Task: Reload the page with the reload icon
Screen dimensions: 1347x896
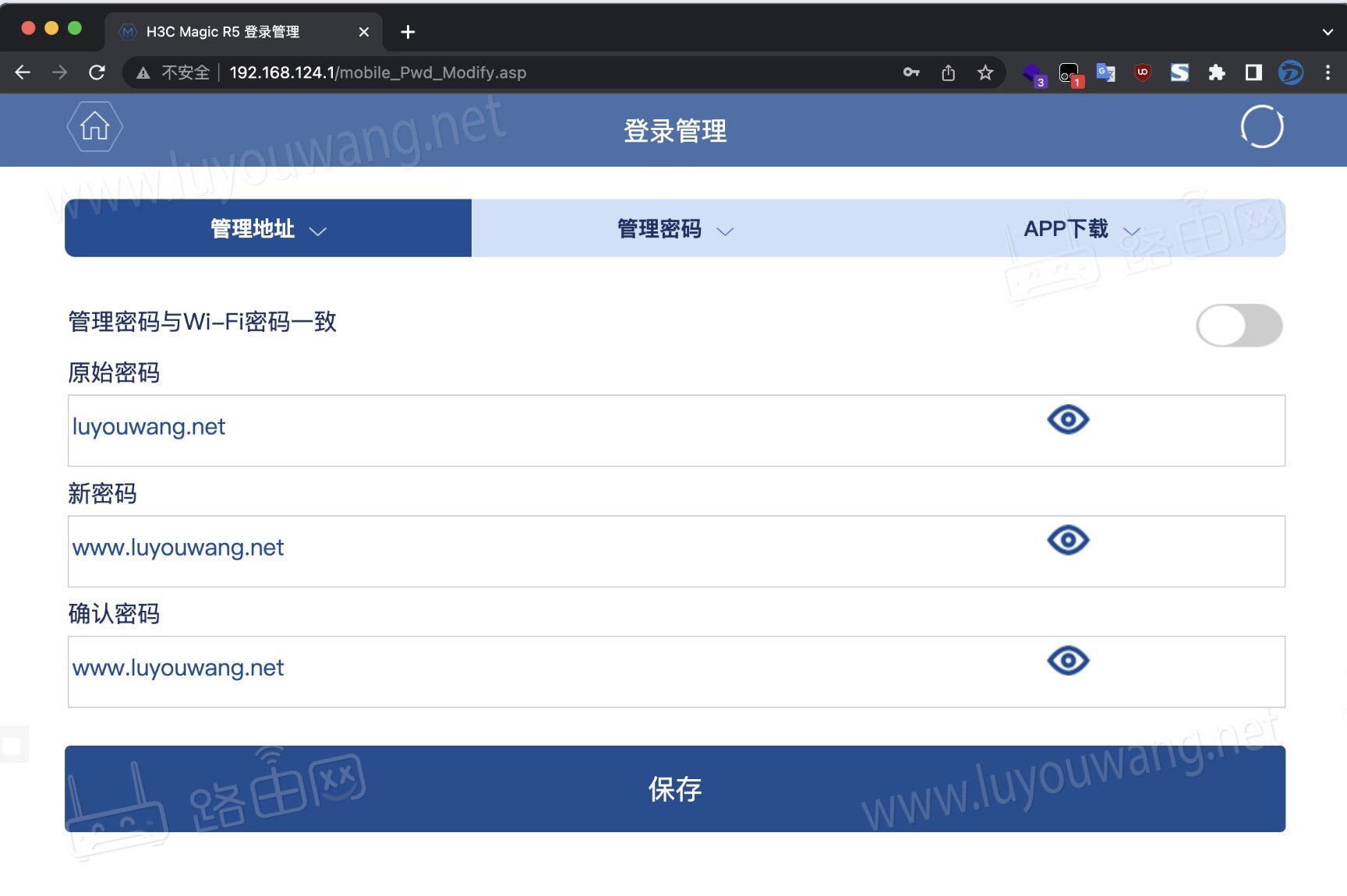Action: [x=97, y=72]
